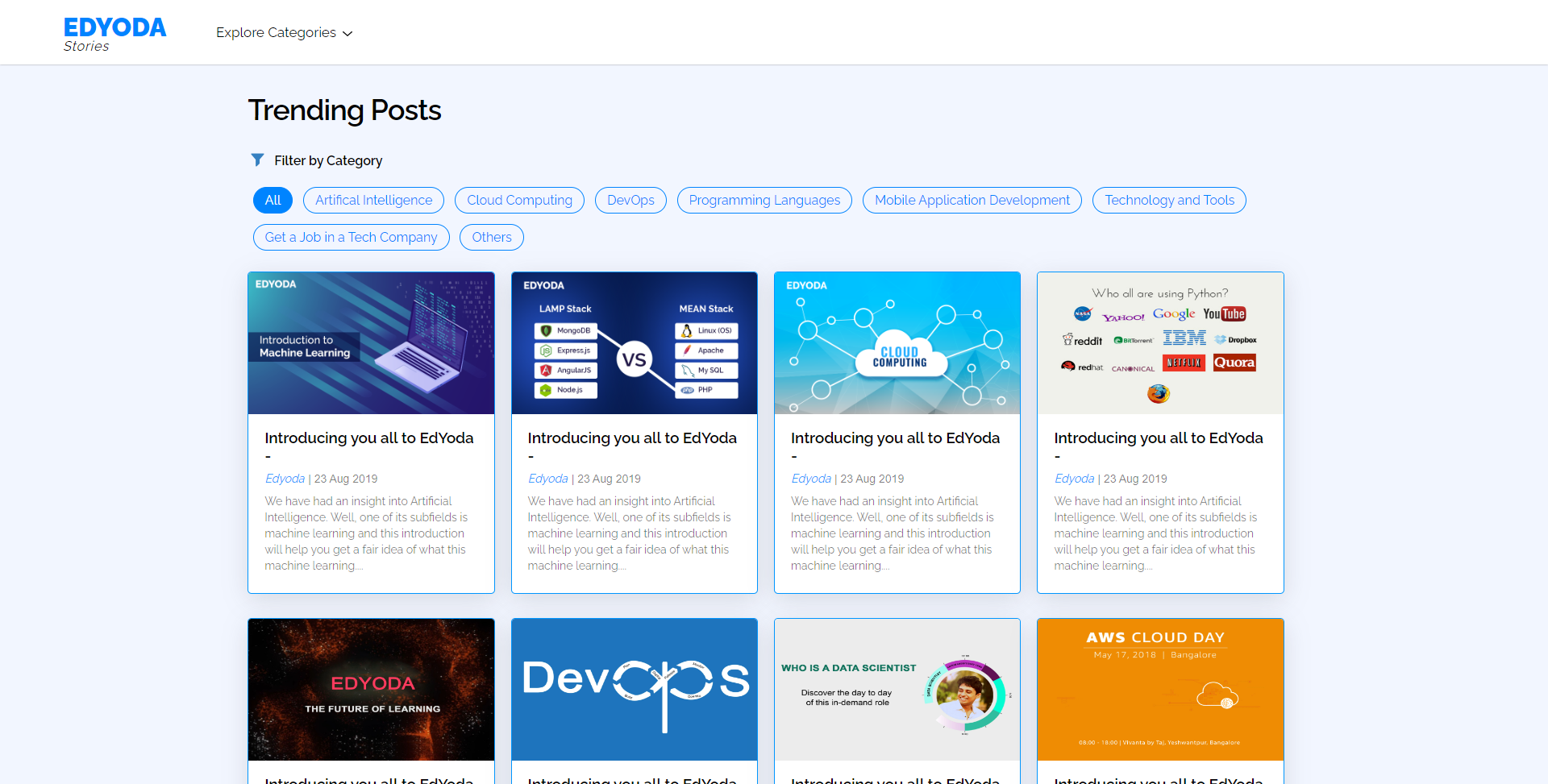Open the Edyoda author link on first post
Screen dimensions: 1548x784
click(284, 478)
